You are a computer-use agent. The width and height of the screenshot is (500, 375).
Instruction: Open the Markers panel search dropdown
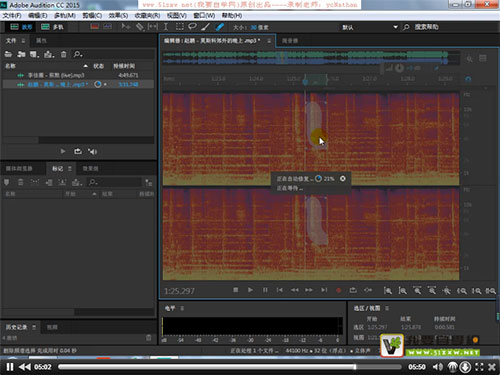(93, 182)
